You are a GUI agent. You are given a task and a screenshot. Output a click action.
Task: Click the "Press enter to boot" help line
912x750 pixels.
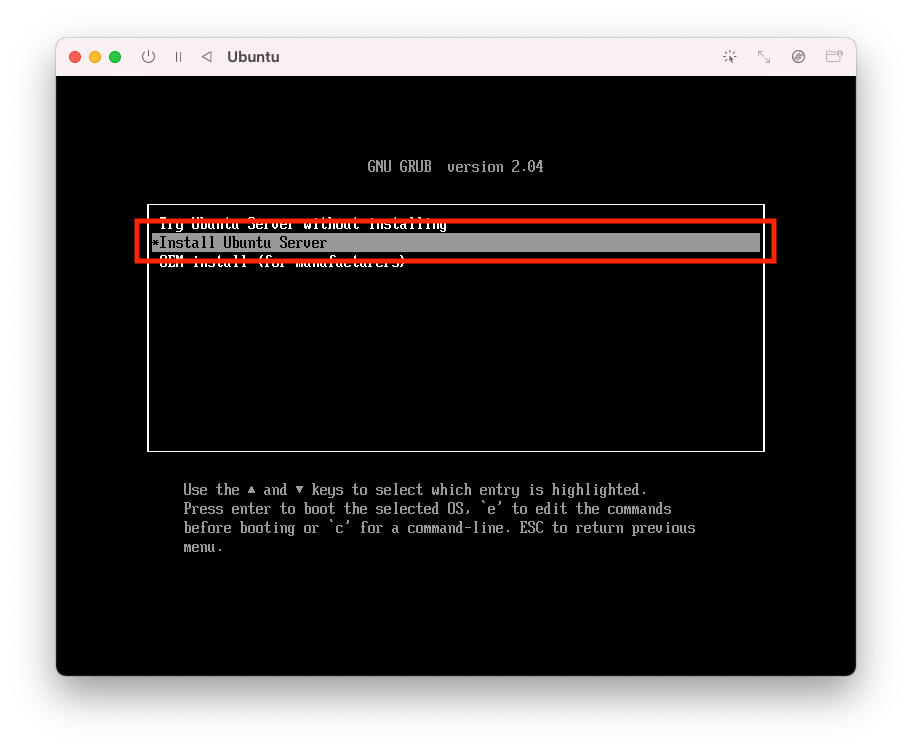click(x=428, y=509)
